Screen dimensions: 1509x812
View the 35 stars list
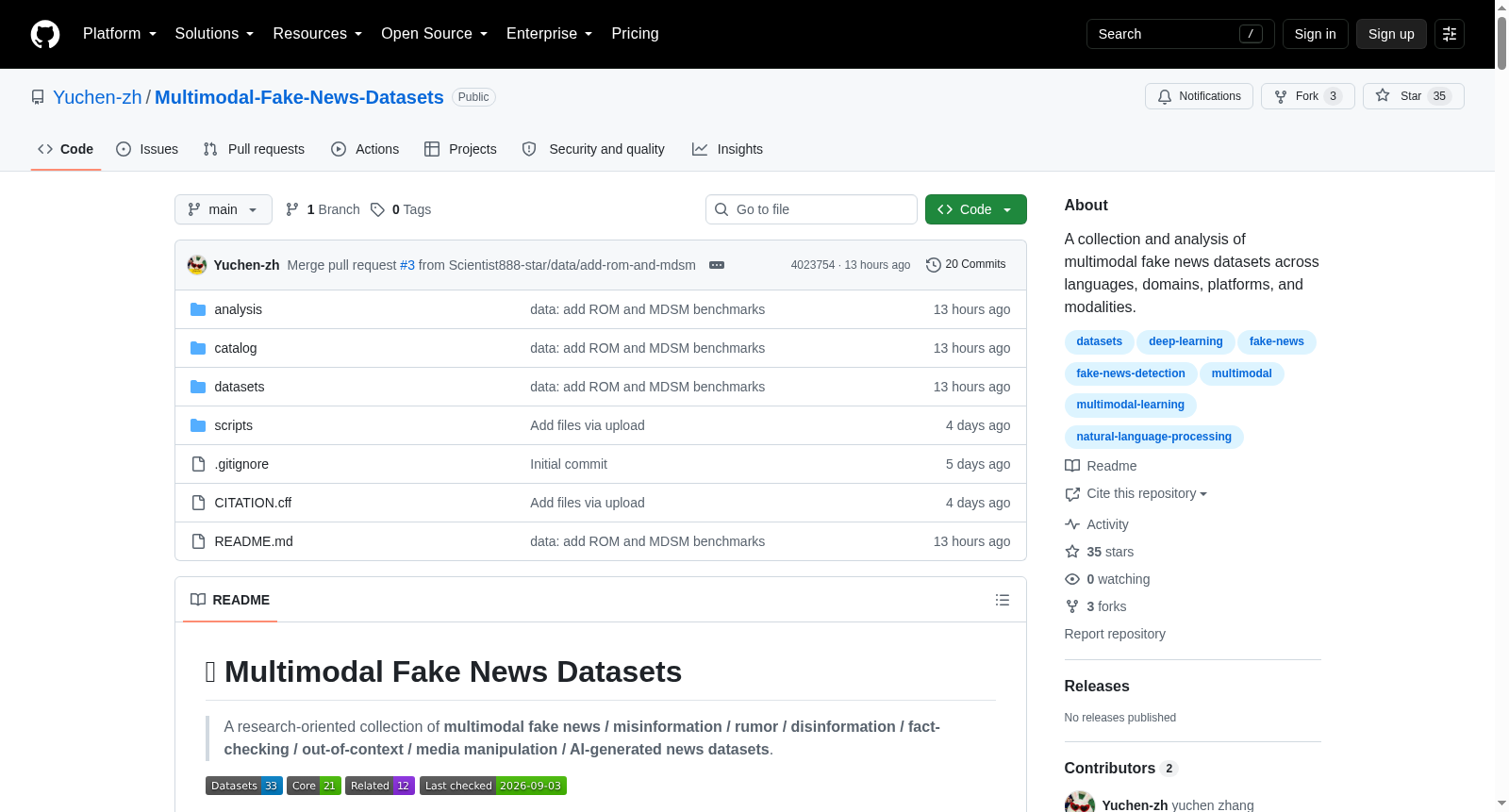(1100, 552)
